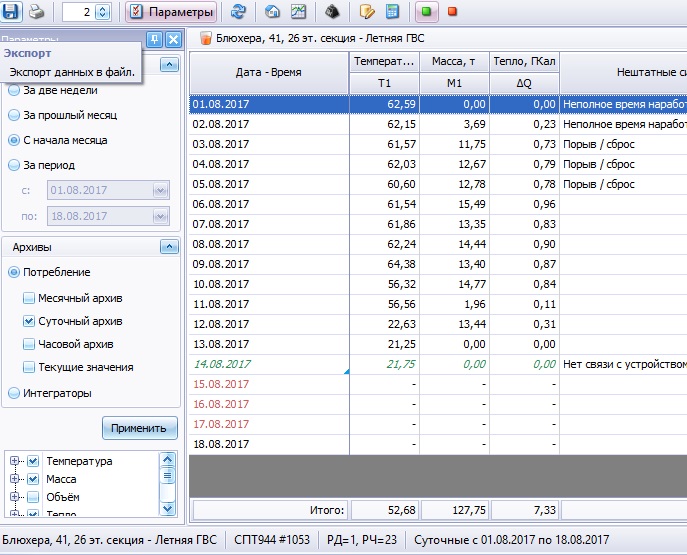Click heat cell 0,96

[x=524, y=204]
